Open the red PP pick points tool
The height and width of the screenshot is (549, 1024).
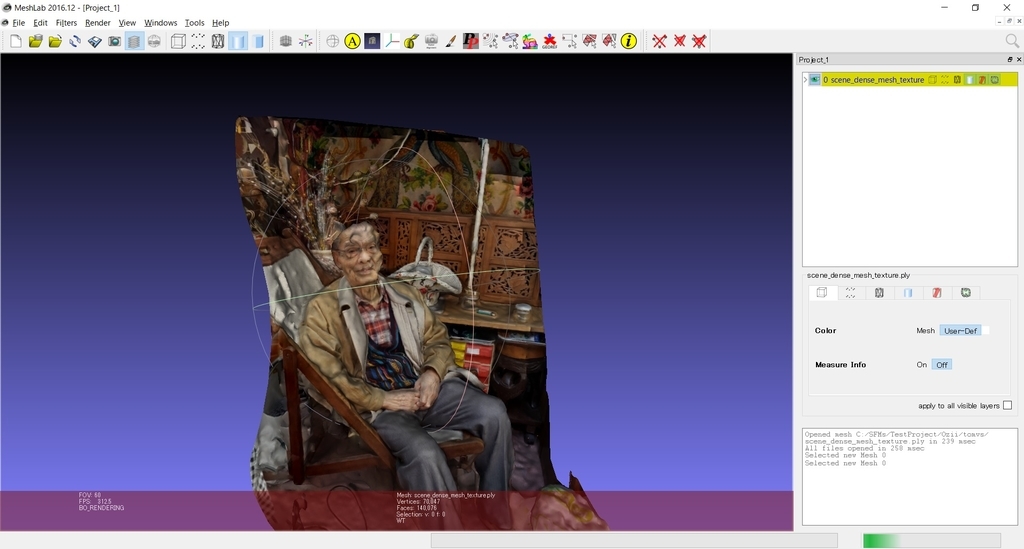[x=470, y=41]
